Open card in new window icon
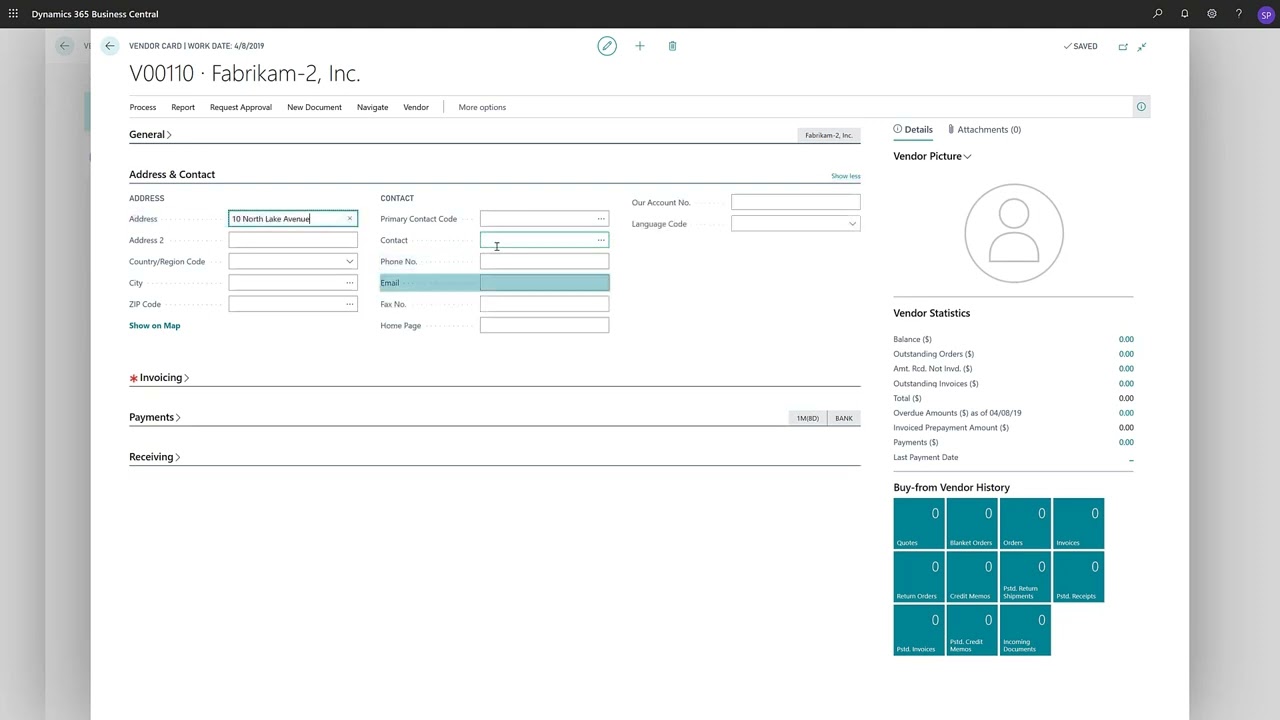 (1123, 46)
